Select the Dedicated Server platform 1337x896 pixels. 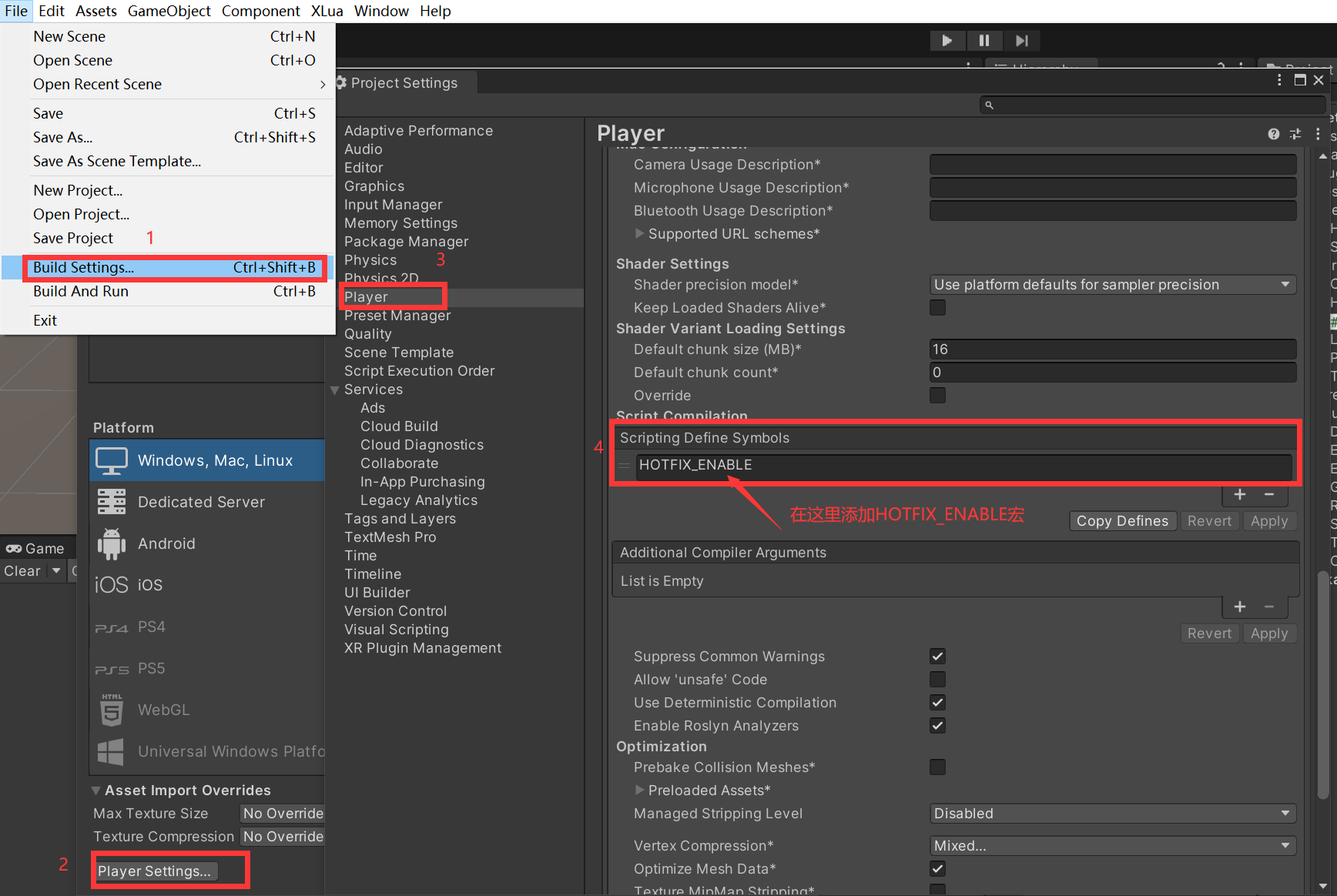(207, 502)
